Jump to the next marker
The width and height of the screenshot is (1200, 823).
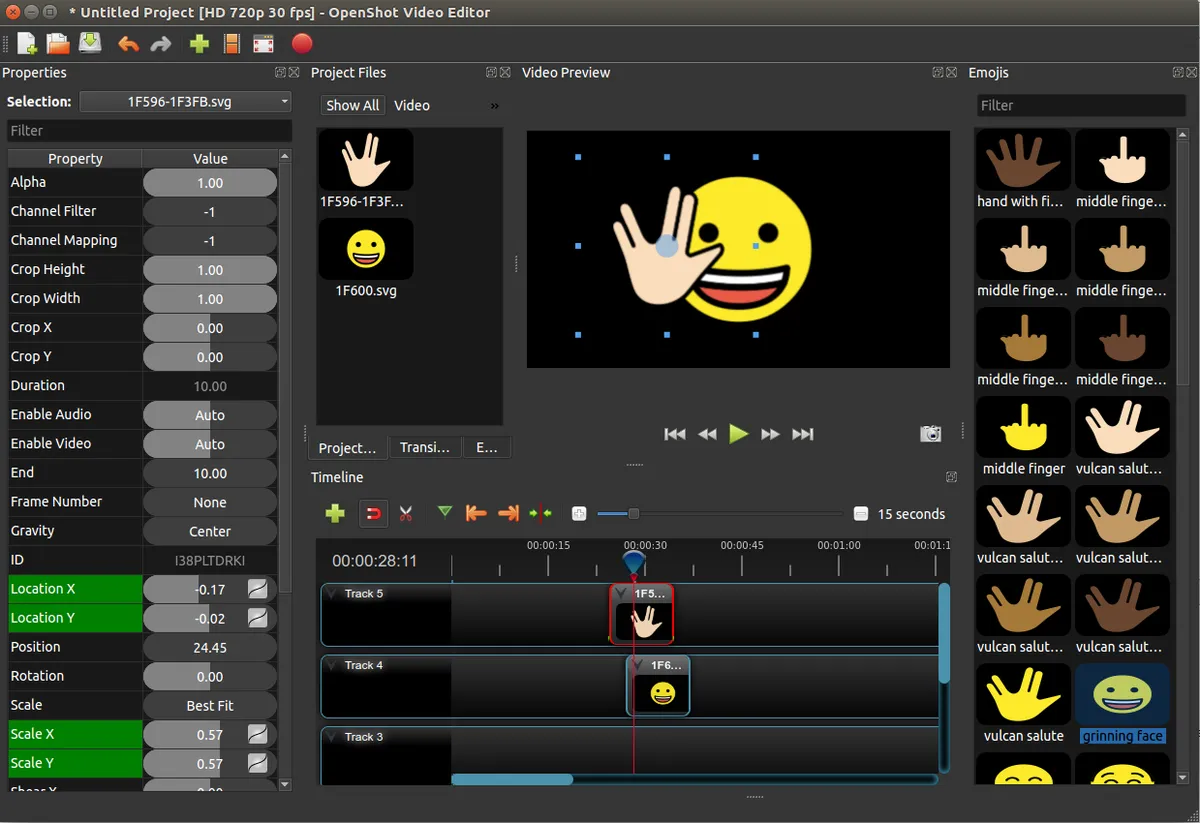click(508, 513)
